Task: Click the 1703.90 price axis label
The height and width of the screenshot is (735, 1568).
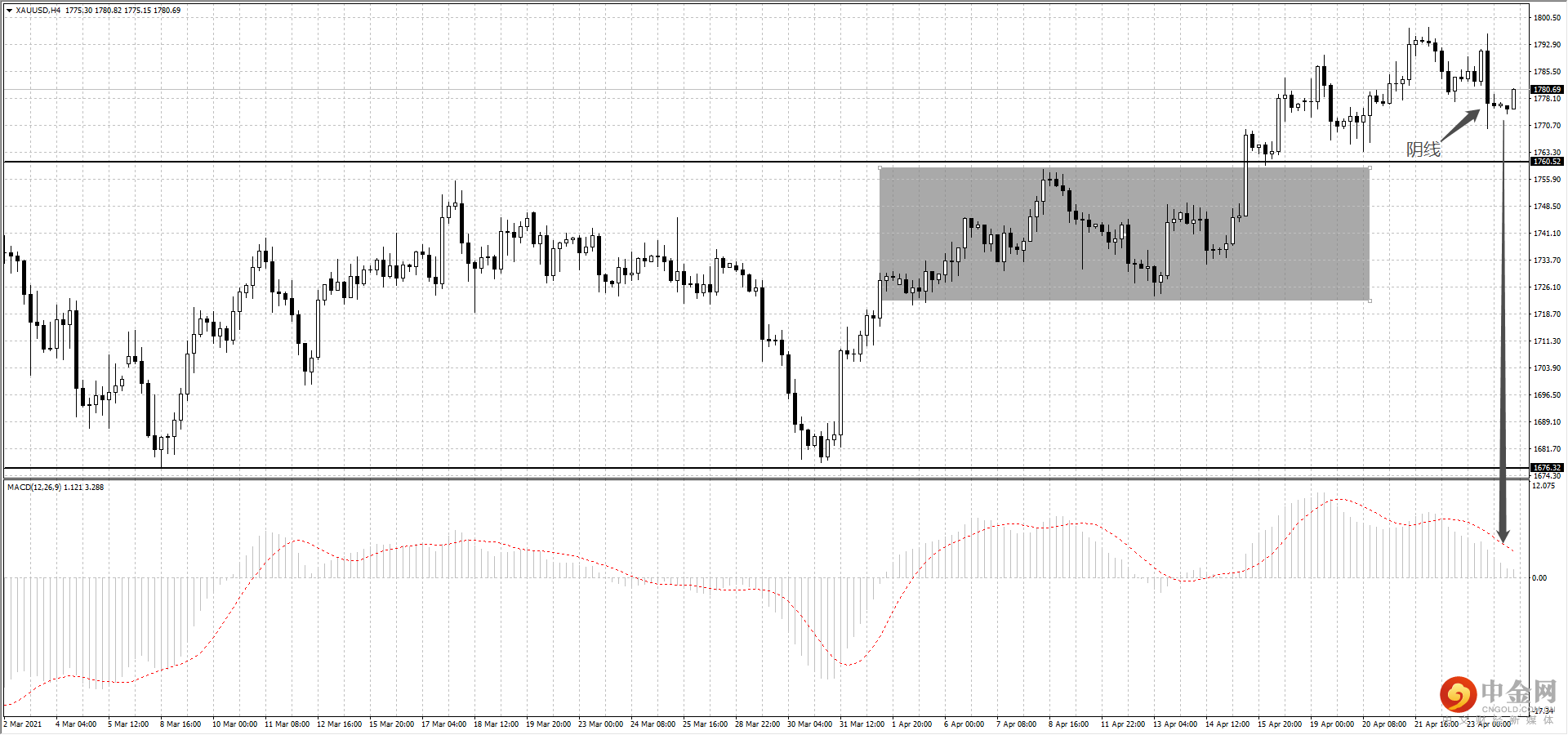Action: tap(1547, 368)
